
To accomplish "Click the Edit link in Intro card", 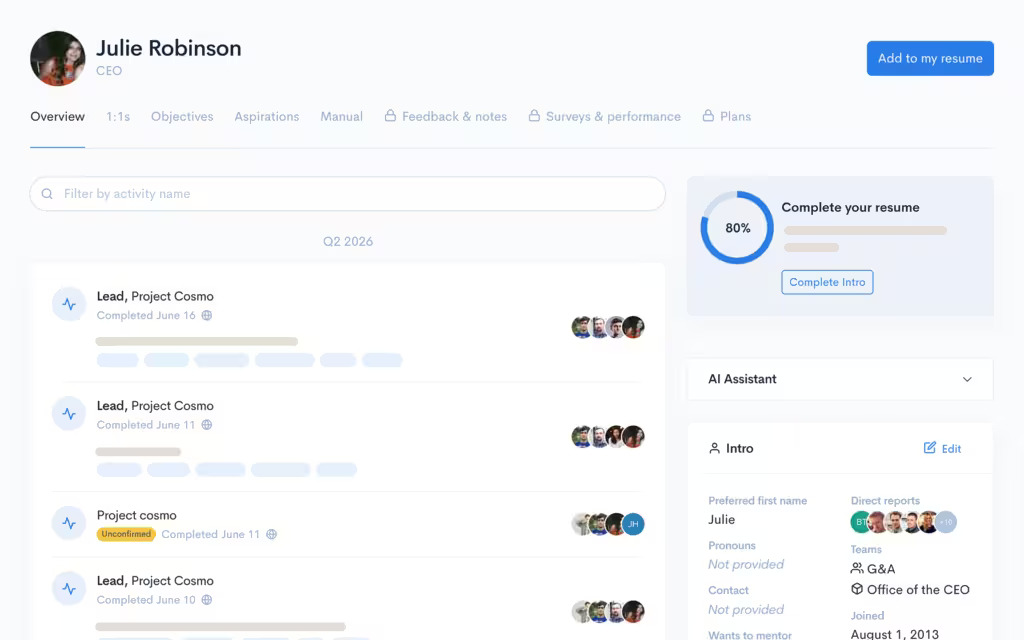I will click(942, 449).
